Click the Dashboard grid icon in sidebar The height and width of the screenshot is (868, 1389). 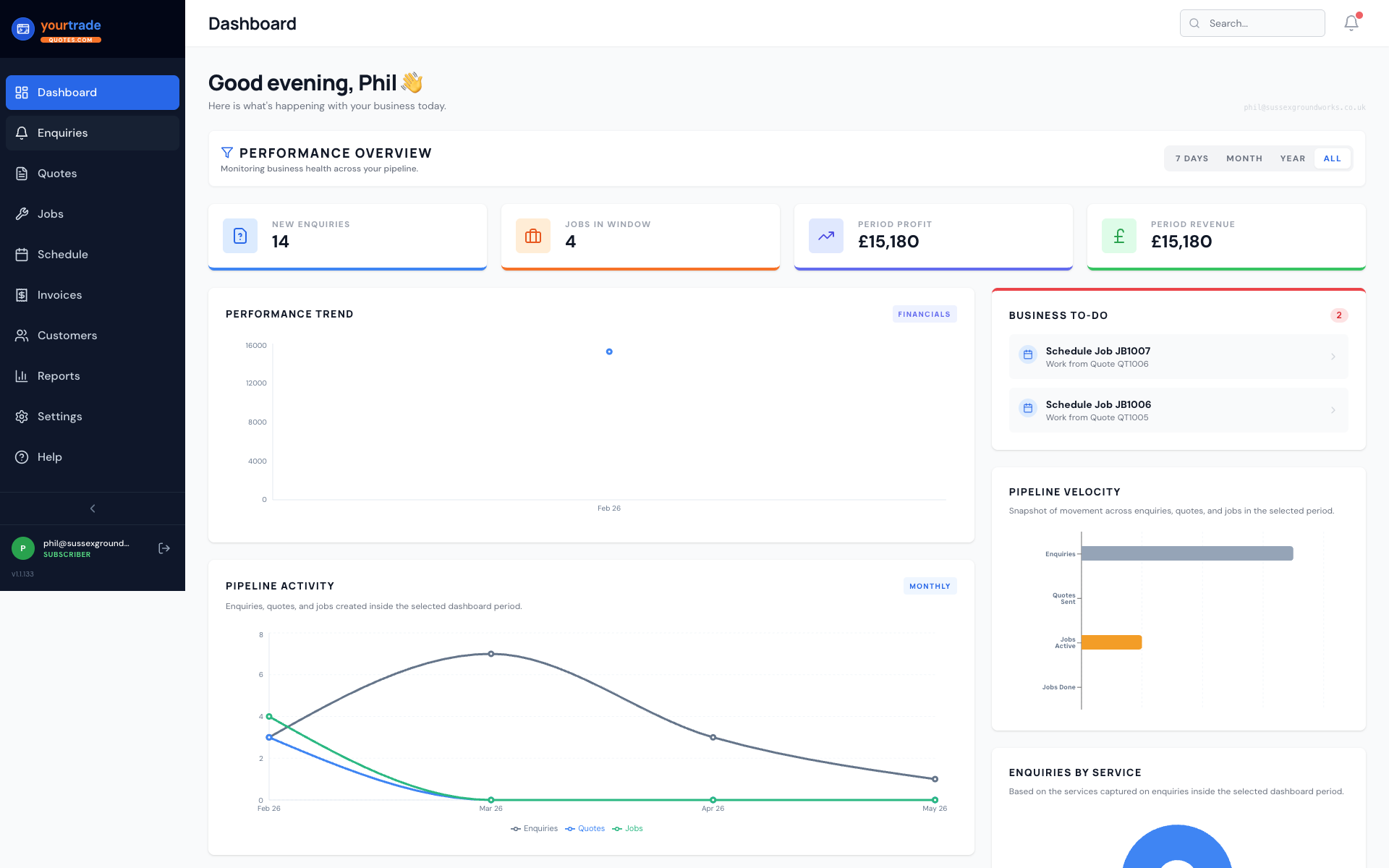(22, 93)
